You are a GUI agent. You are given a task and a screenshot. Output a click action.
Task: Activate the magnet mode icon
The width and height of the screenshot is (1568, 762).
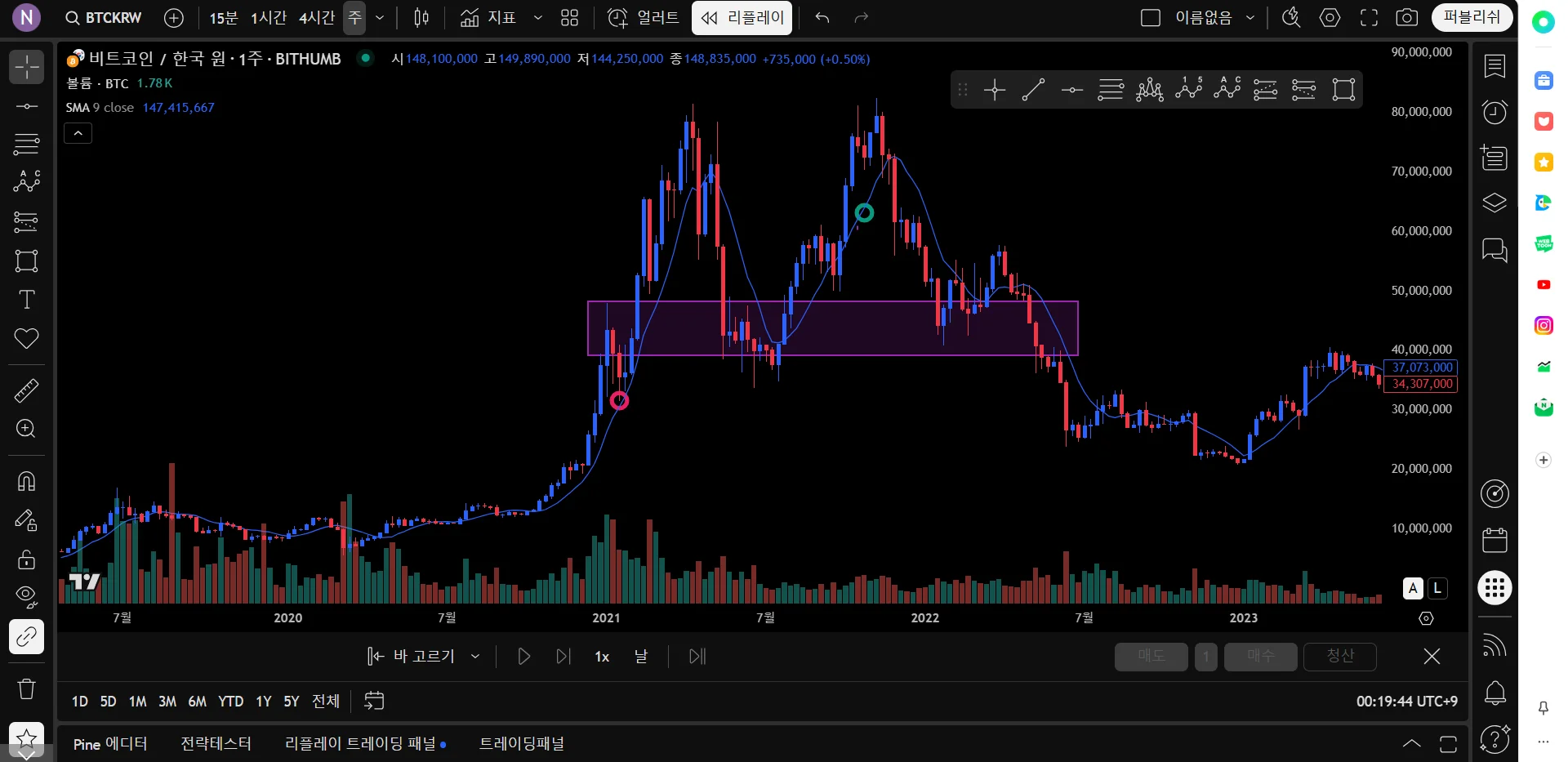pyautogui.click(x=26, y=481)
